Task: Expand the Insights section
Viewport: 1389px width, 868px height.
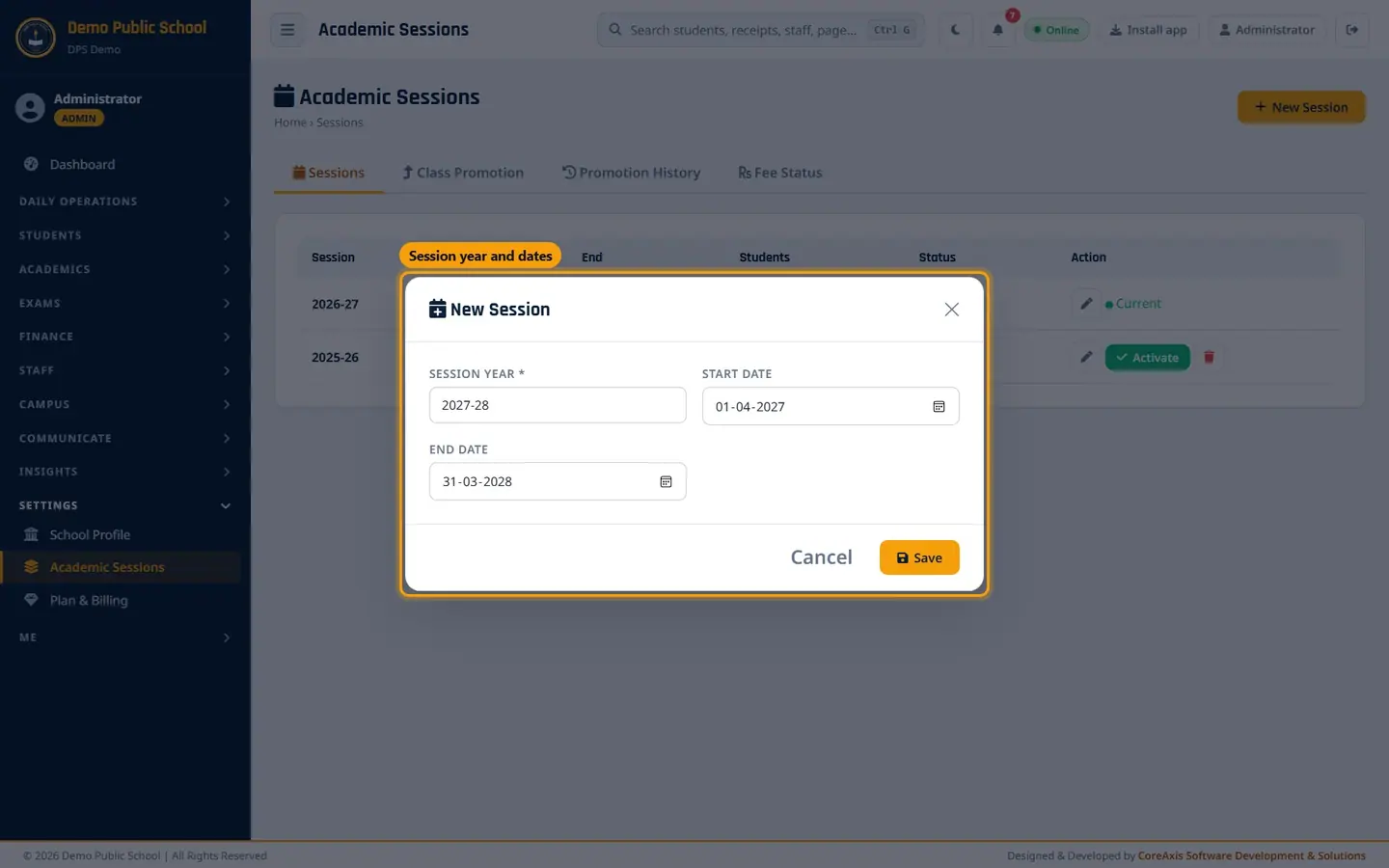Action: (x=125, y=472)
